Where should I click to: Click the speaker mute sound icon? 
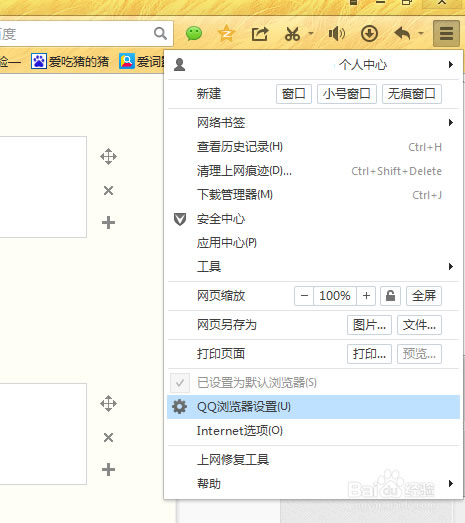click(337, 34)
